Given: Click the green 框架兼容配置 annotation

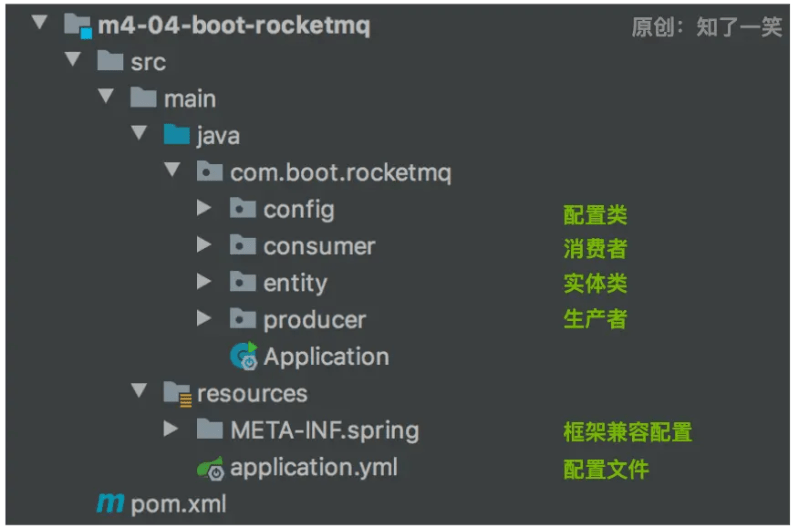Looking at the screenshot, I should pos(628,432).
